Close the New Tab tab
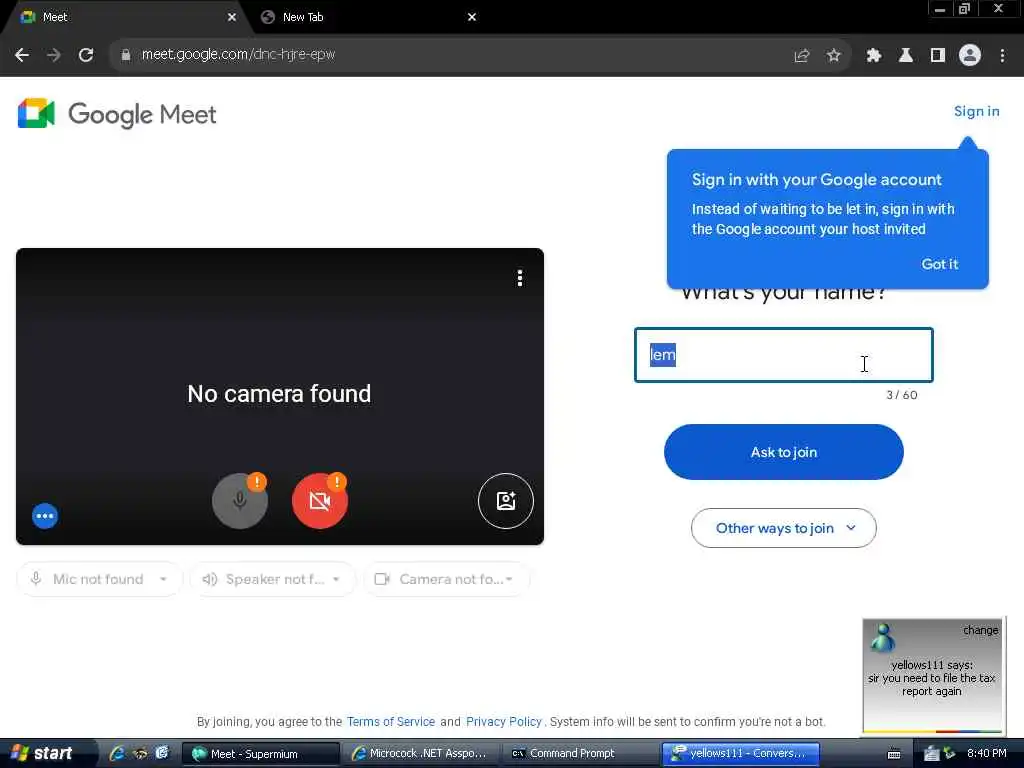Image resolution: width=1024 pixels, height=768 pixels. [472, 17]
